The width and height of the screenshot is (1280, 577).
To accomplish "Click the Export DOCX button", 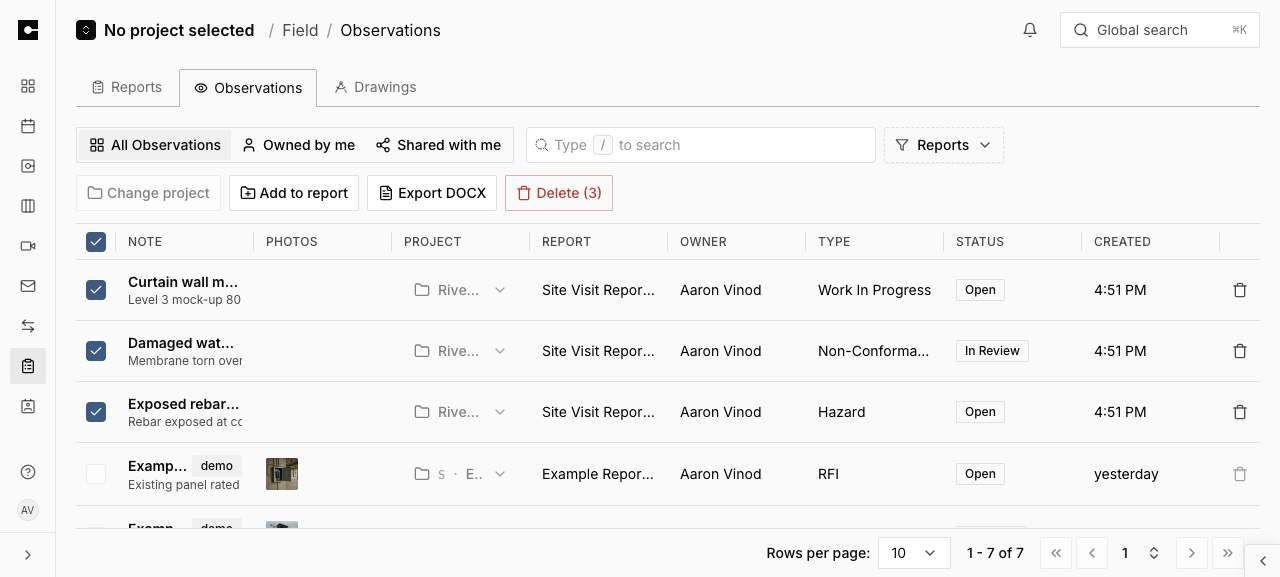I will [432, 193].
